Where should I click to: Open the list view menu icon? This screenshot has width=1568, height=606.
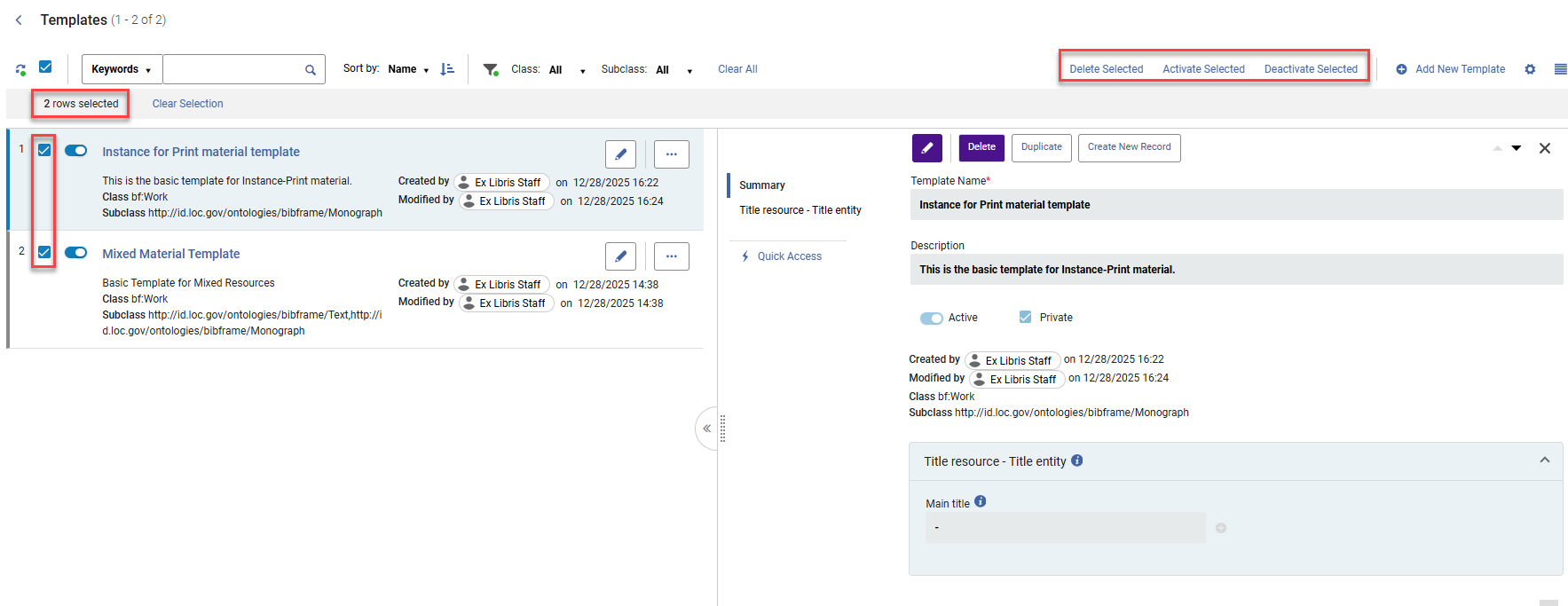1560,69
